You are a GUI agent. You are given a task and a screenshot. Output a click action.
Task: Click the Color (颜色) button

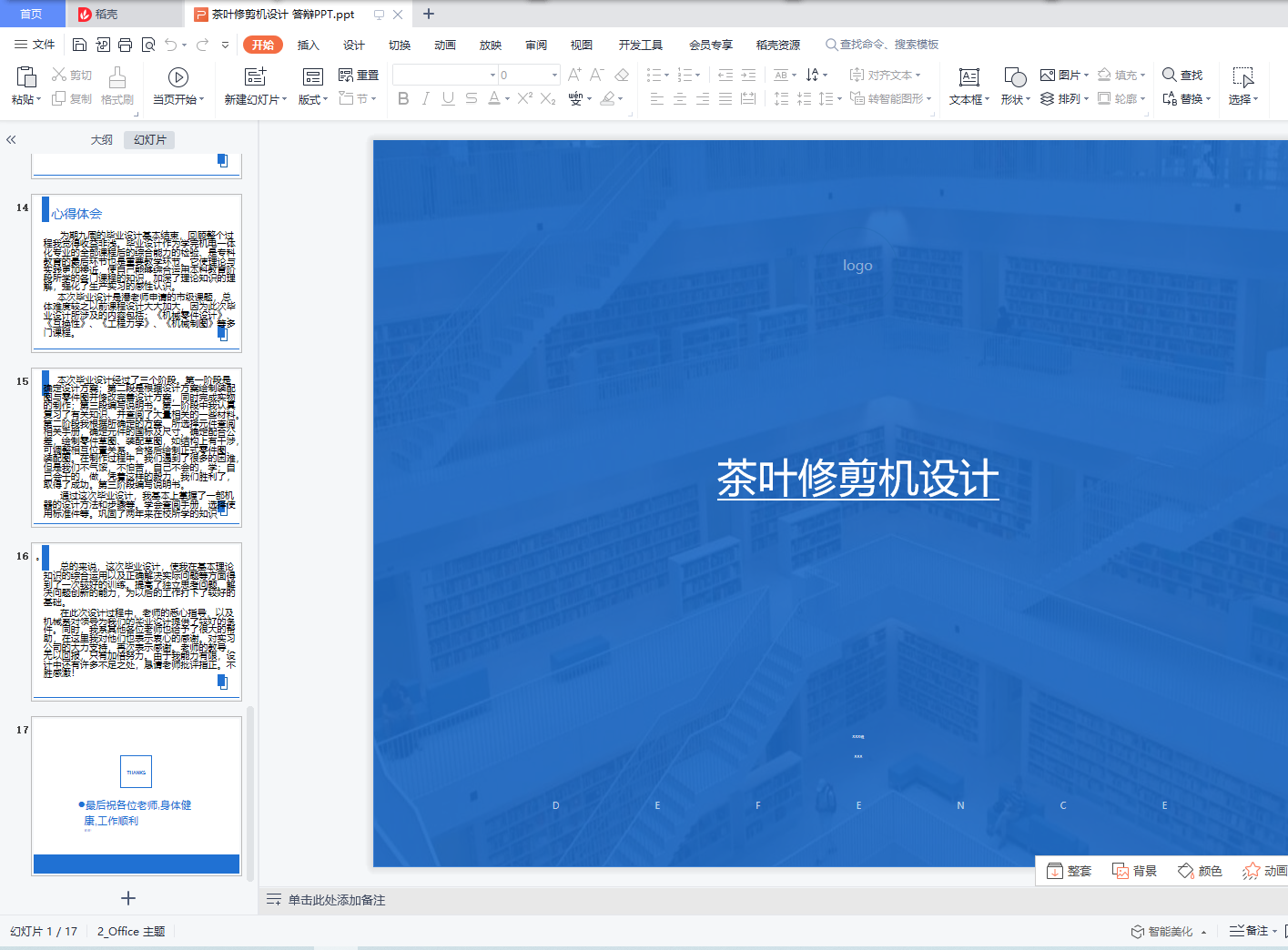point(1201,871)
